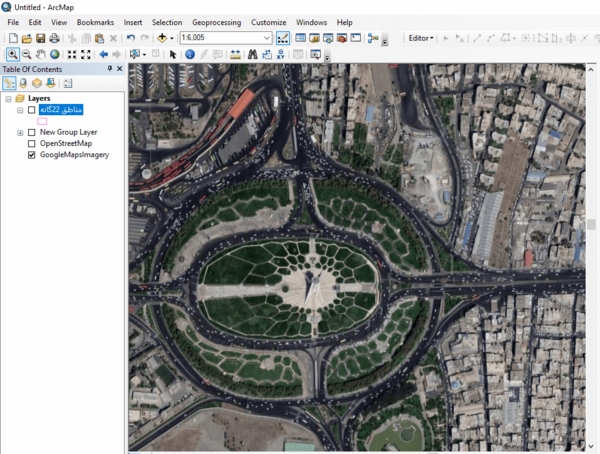The image size is (600, 454).
Task: Open the Catalog window
Action: coord(315,38)
